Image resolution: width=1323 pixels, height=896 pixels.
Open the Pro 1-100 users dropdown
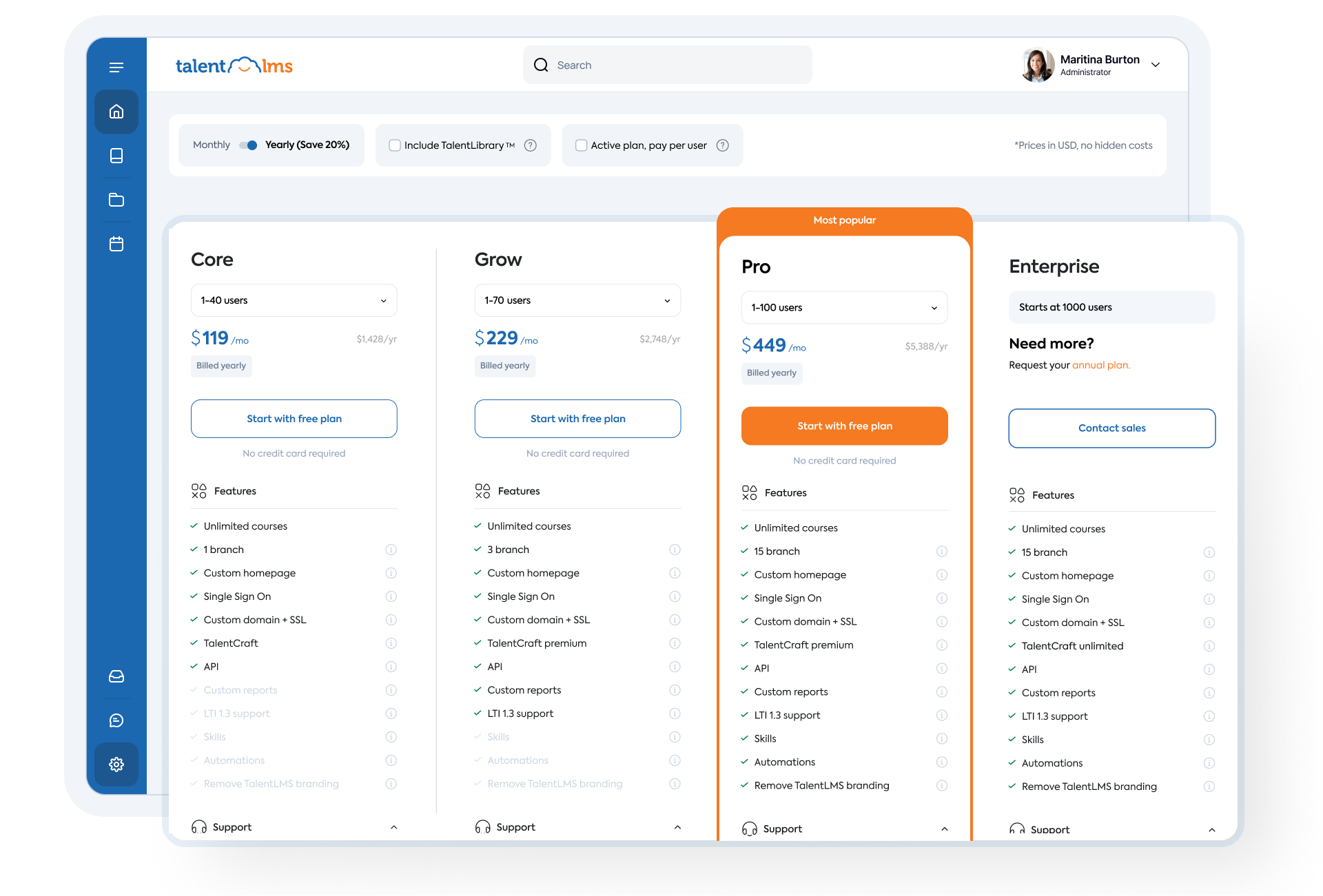(x=844, y=308)
